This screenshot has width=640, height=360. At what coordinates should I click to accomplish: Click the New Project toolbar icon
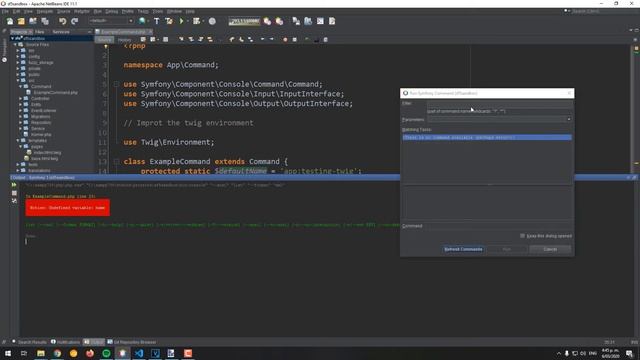click(x=21, y=21)
